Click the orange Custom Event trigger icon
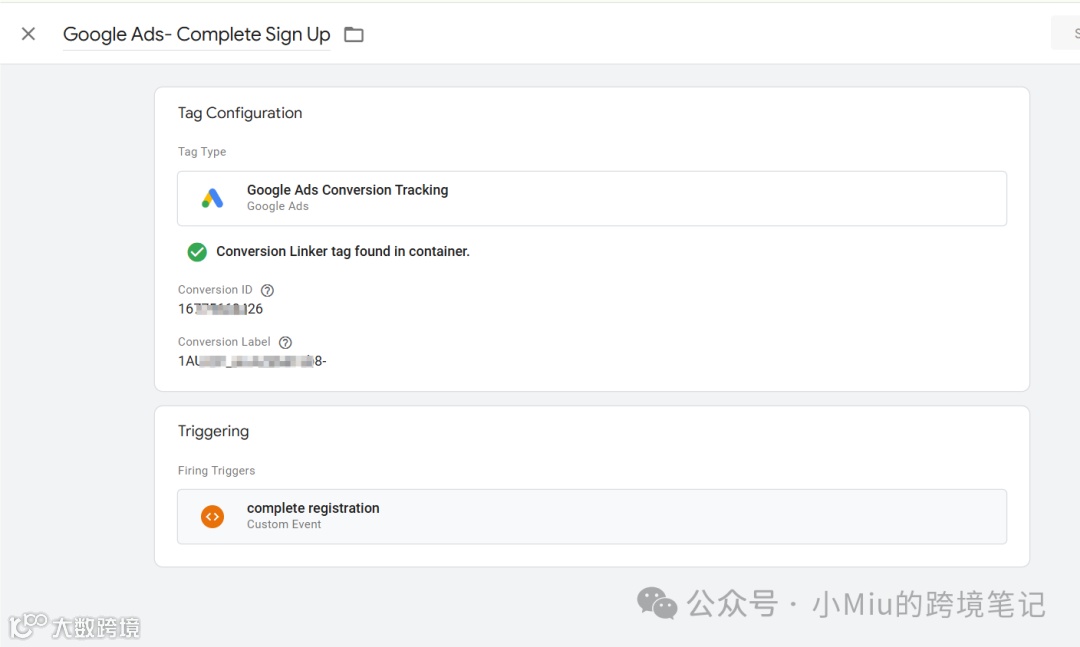 (x=212, y=516)
